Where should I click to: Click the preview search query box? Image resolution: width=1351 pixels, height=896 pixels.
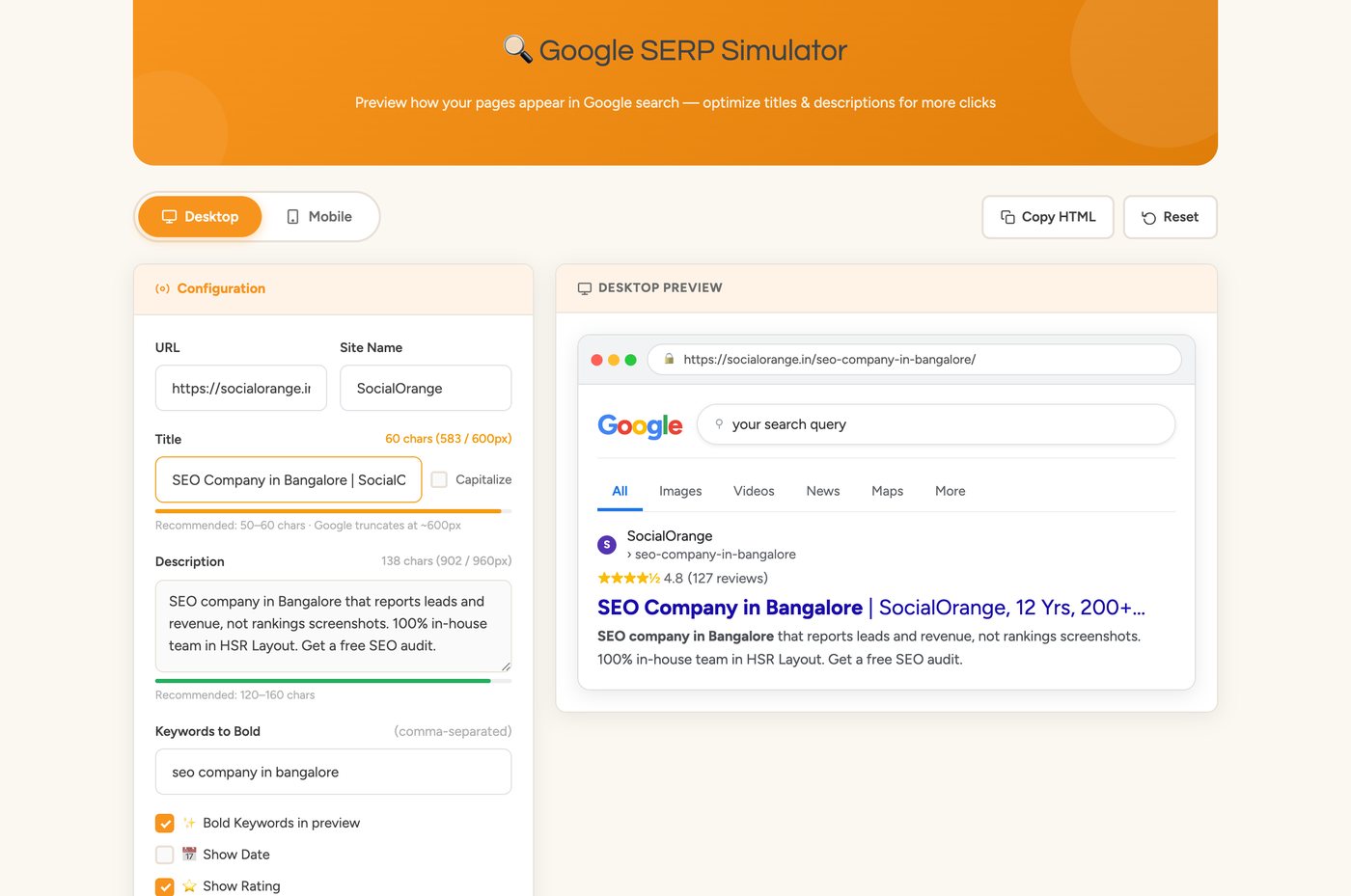pyautogui.click(x=936, y=424)
